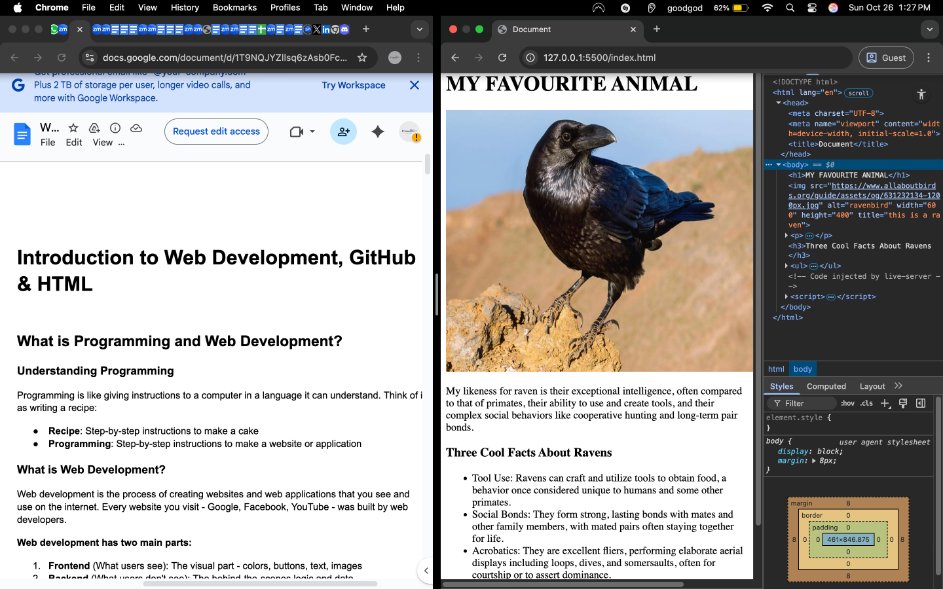Expand the ul element in DevTools tree
This screenshot has width=943, height=589.
click(787, 266)
